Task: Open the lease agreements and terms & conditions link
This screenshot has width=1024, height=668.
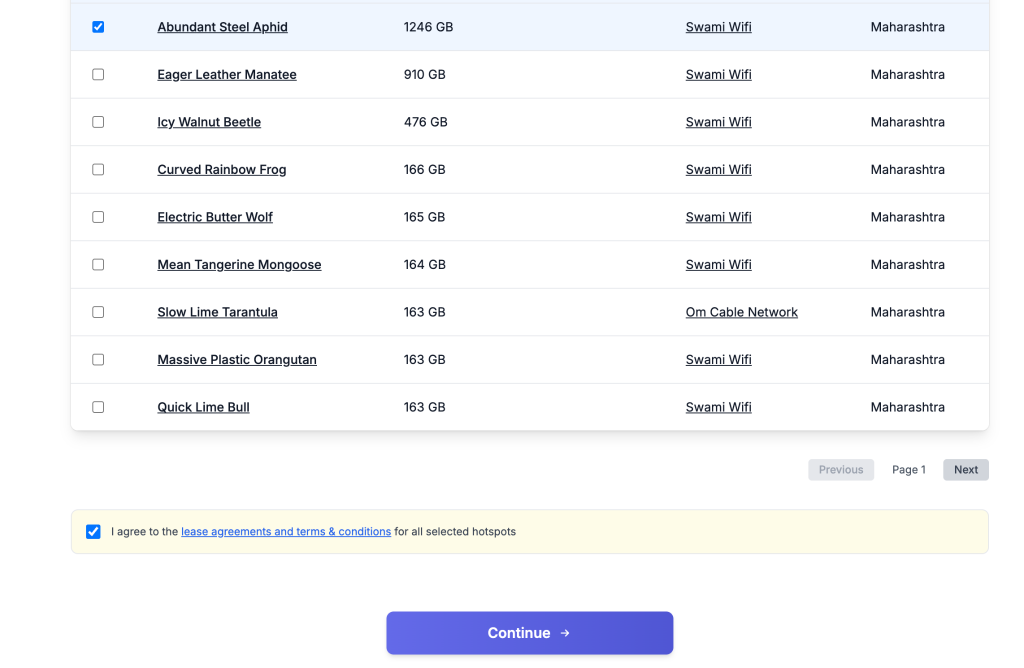Action: [286, 532]
